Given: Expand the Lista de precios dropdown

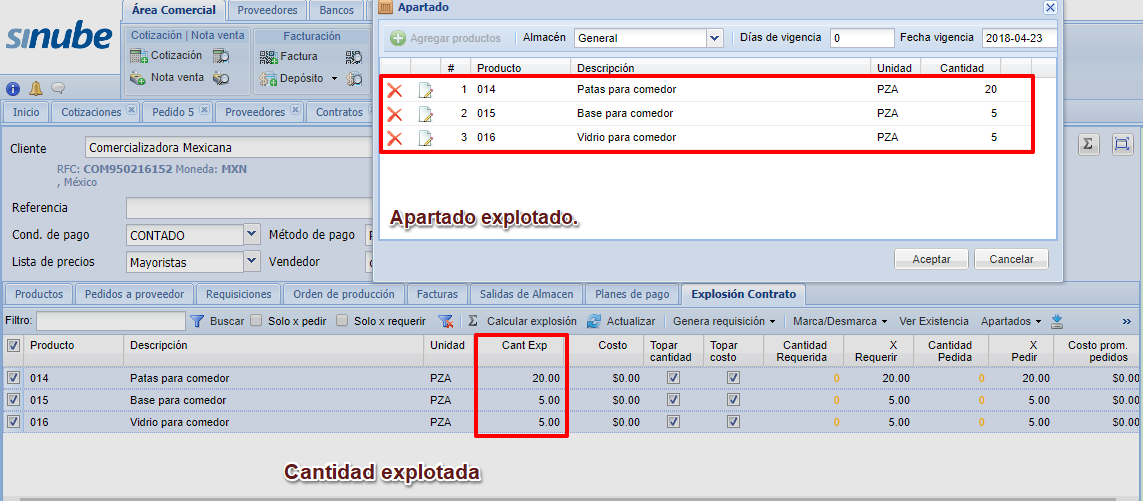Looking at the screenshot, I should pyautogui.click(x=251, y=262).
